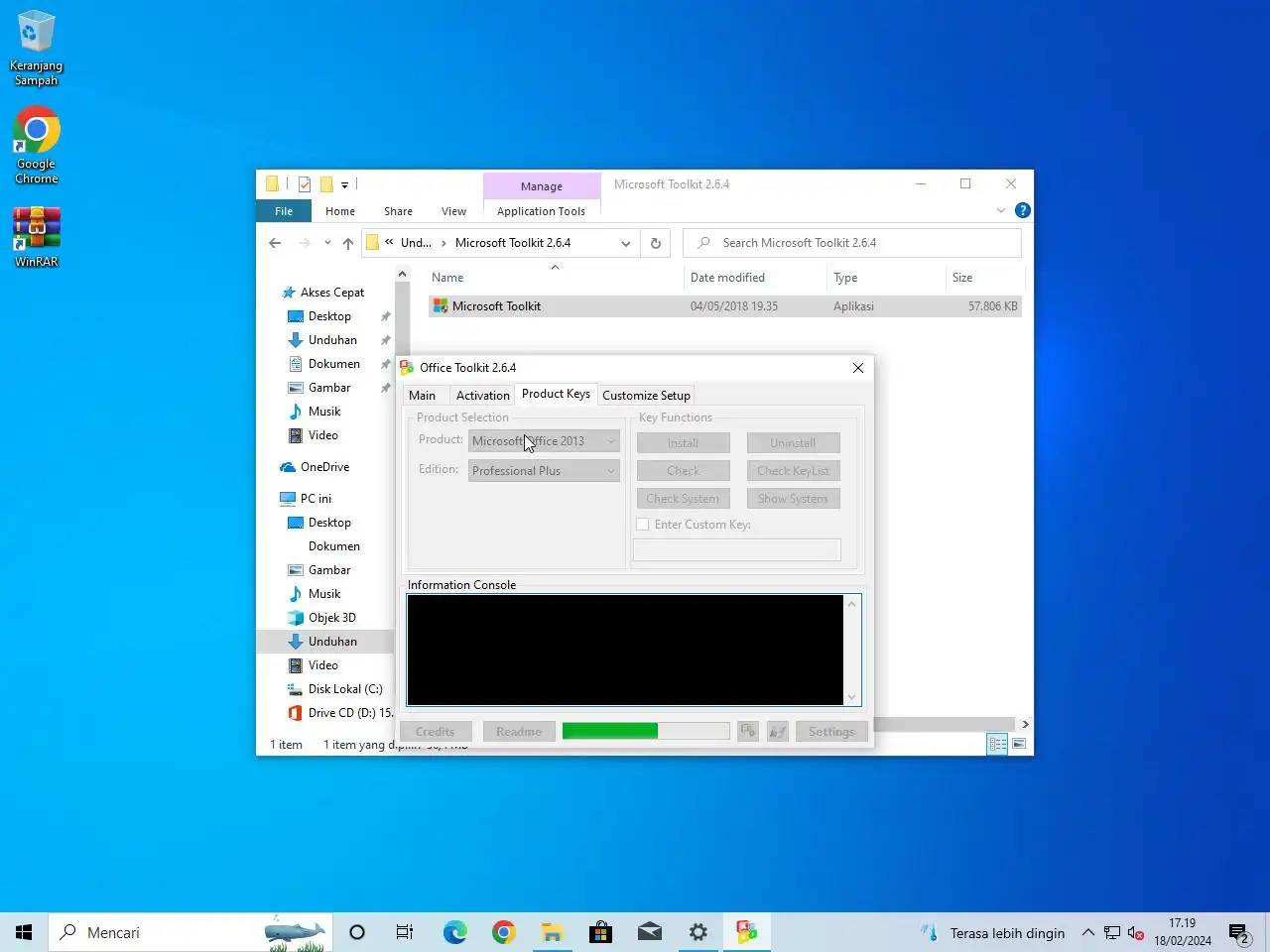Open Unduhan under PC ini
Screen dimensions: 1270x952
332,642
